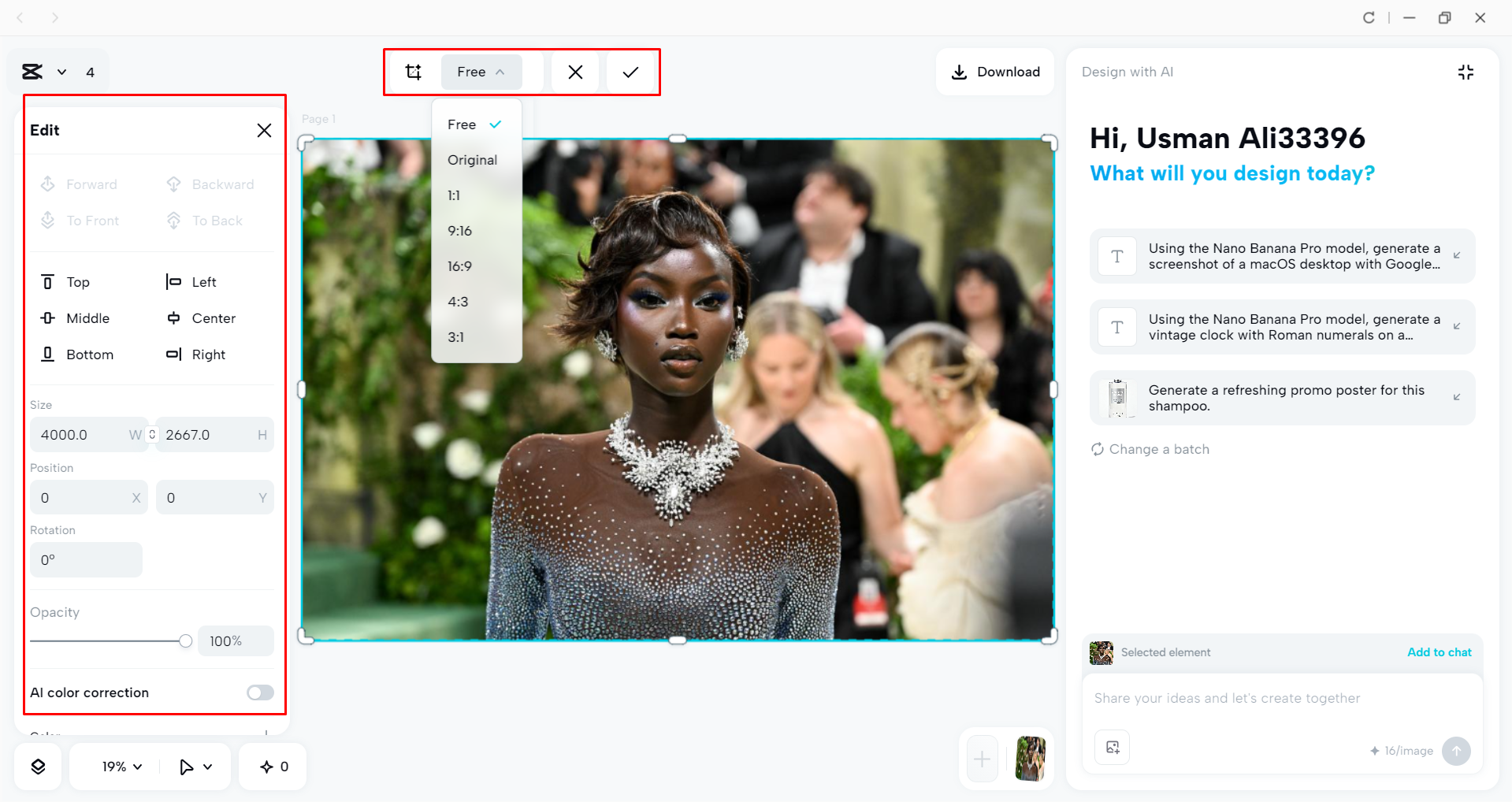Image resolution: width=1512 pixels, height=802 pixels.
Task: Toggle the aspect ratio lock between width and height
Action: point(152,435)
